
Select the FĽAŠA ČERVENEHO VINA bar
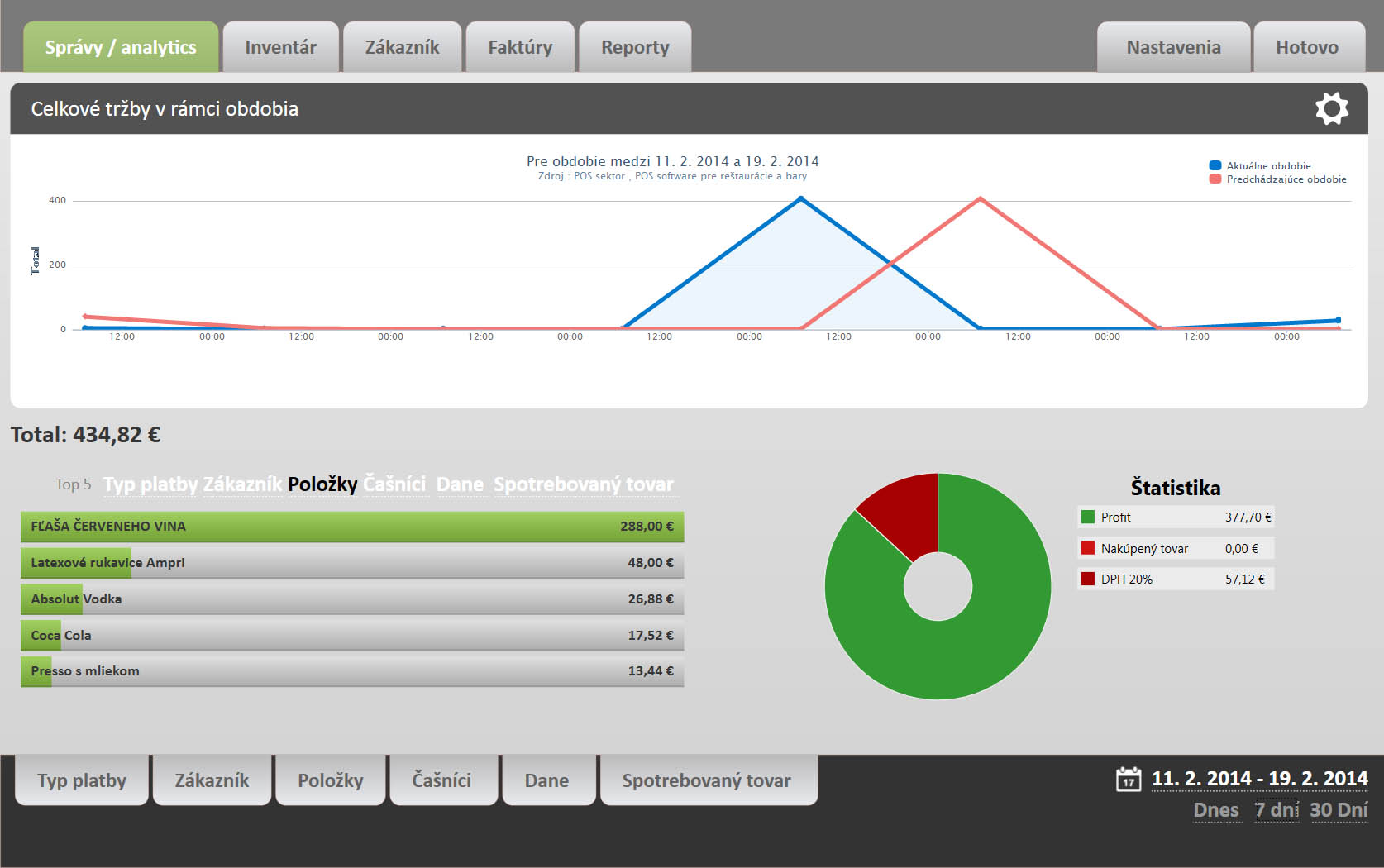pos(352,527)
